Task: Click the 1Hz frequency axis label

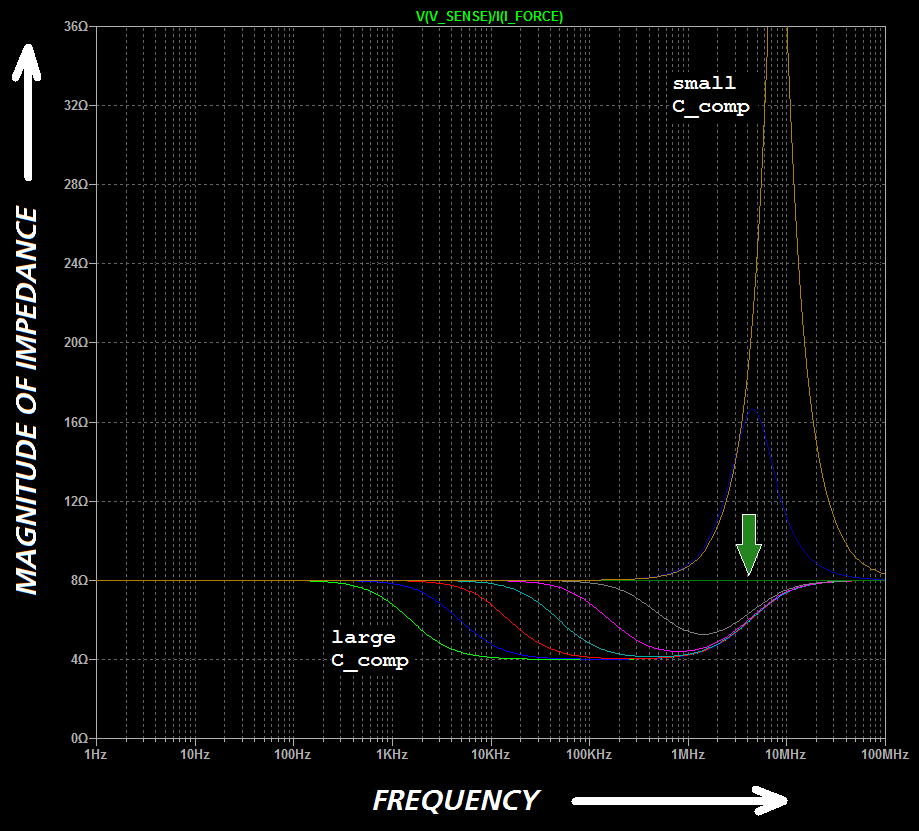Action: tap(96, 754)
